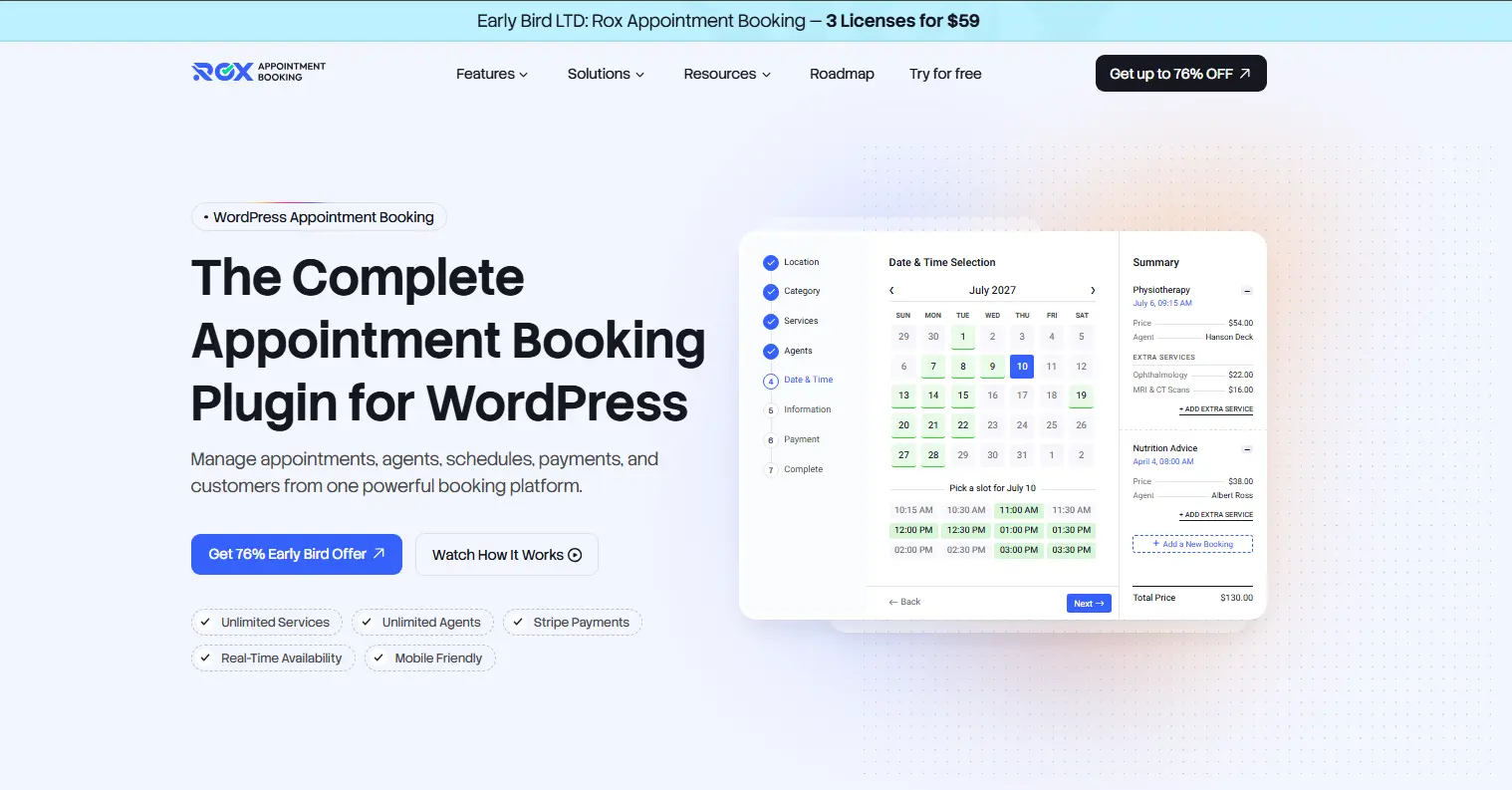Select the highlighted date July 10

(x=1022, y=367)
